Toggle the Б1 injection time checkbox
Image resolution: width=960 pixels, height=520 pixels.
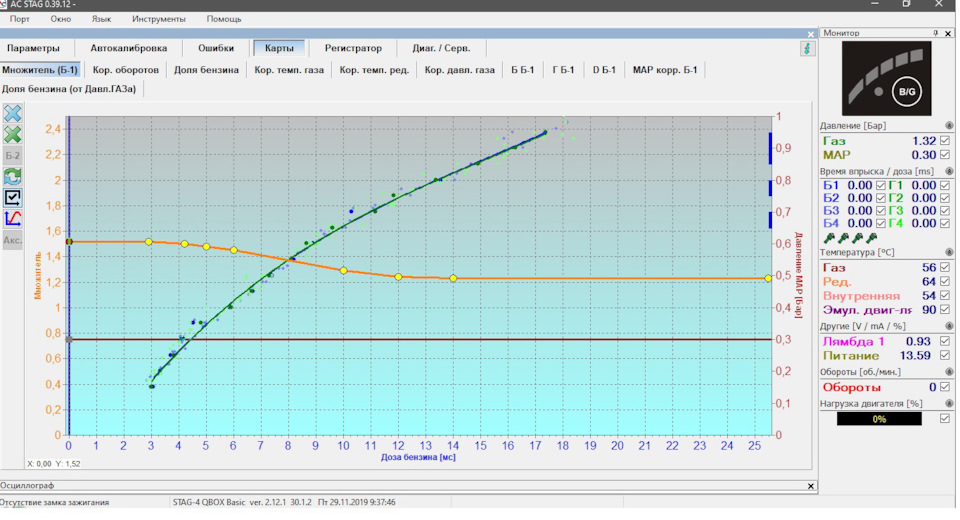tap(880, 185)
